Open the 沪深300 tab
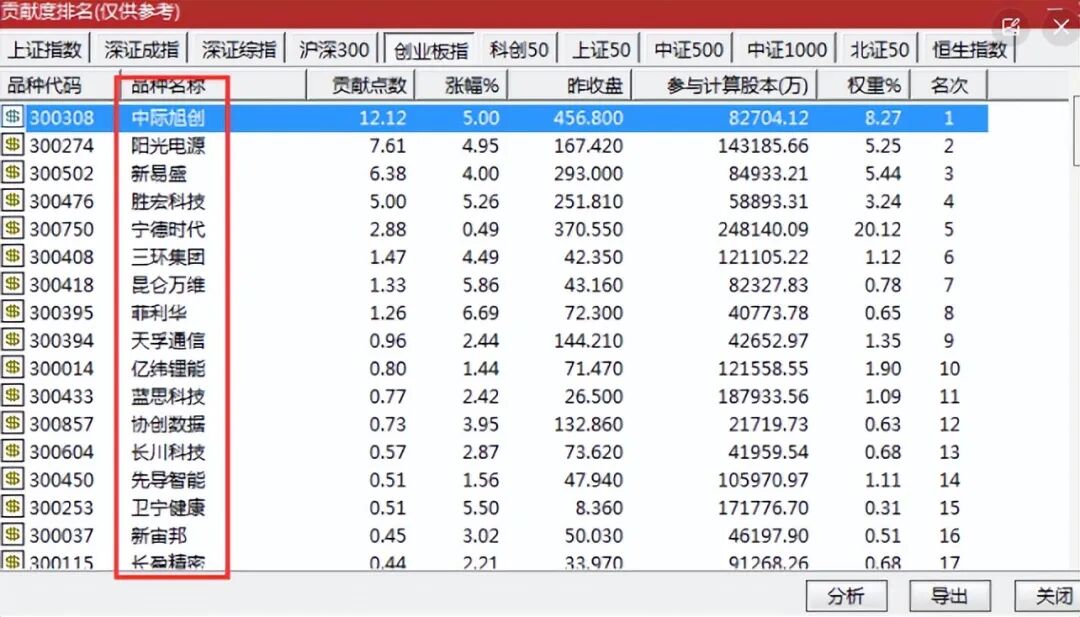This screenshot has height=617, width=1080. pos(334,49)
